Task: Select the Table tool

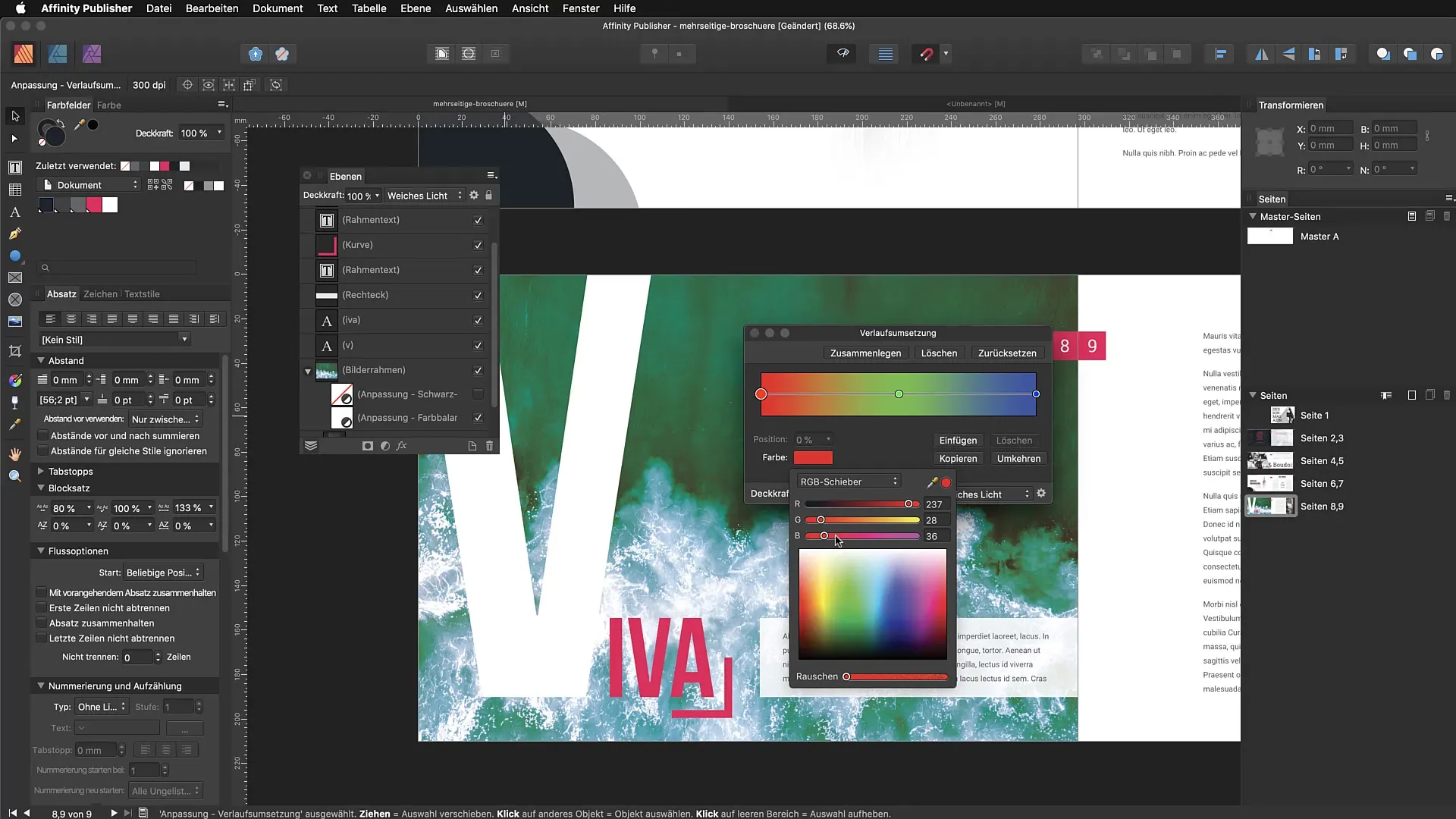Action: pyautogui.click(x=14, y=190)
